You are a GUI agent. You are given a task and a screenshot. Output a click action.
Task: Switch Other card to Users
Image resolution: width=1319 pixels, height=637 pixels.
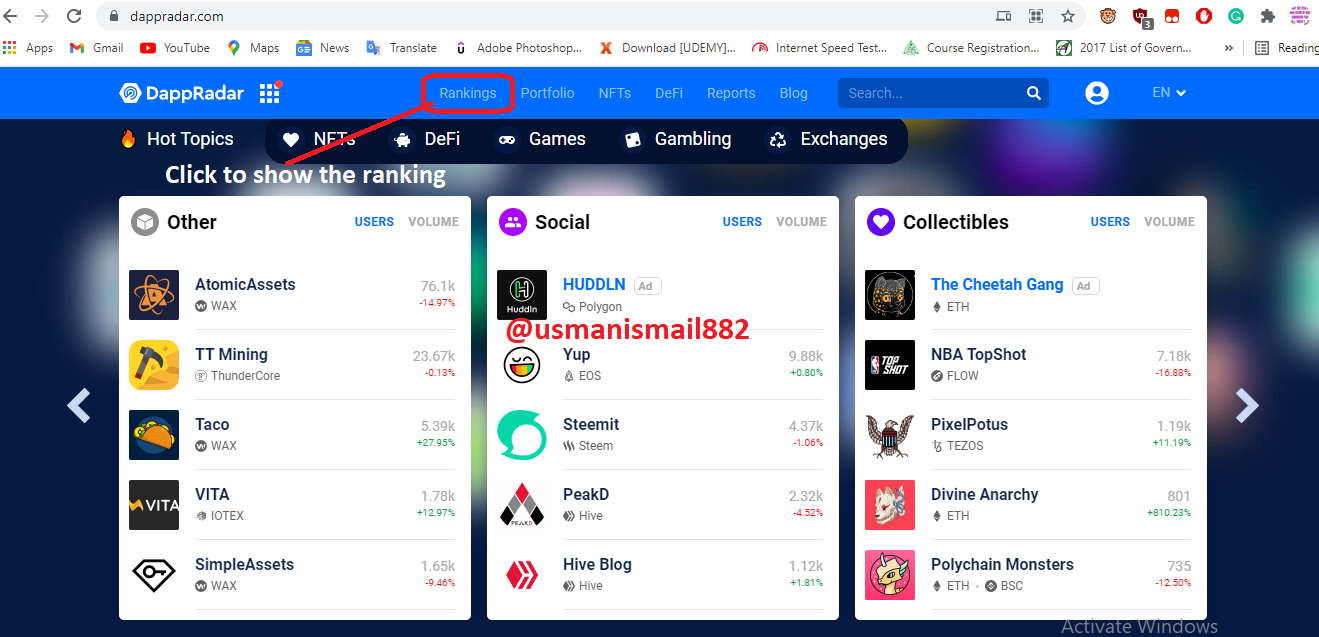coord(374,222)
